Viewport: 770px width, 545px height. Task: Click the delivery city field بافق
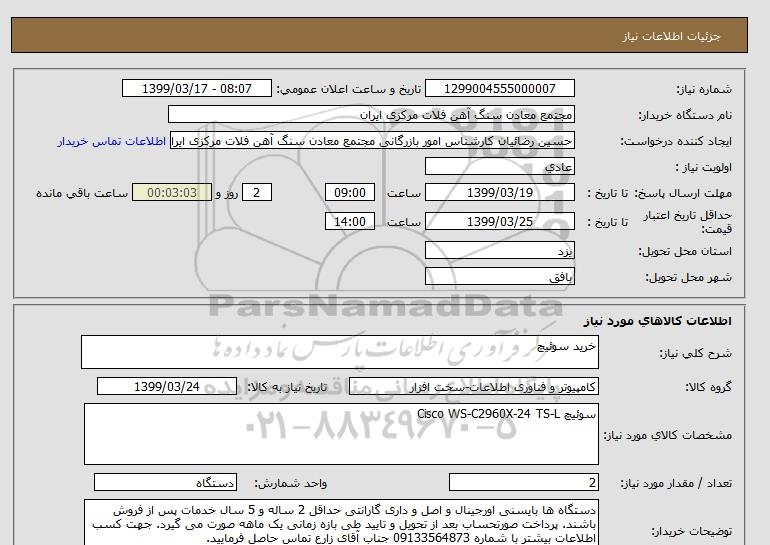pyautogui.click(x=499, y=276)
